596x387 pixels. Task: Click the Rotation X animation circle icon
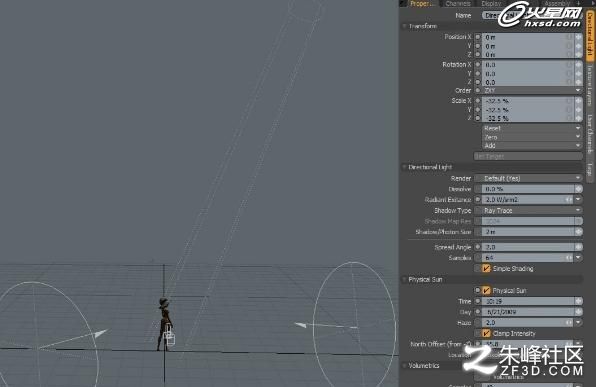click(x=478, y=65)
